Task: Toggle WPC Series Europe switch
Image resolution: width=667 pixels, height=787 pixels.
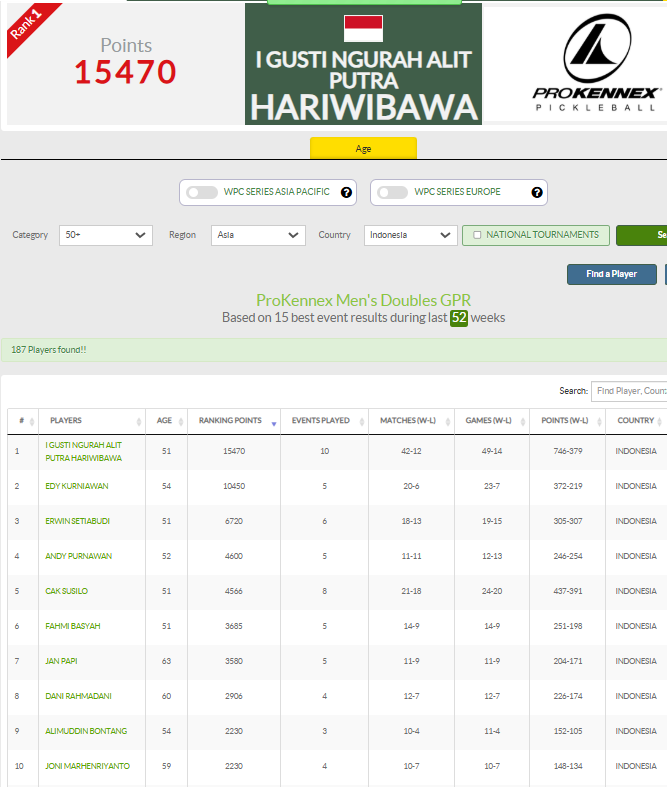Action: pos(392,192)
